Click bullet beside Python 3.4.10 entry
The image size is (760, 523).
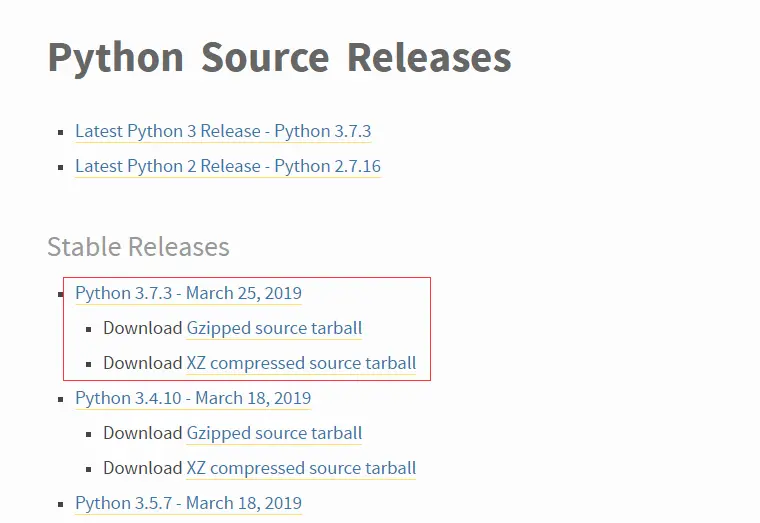coord(63,399)
